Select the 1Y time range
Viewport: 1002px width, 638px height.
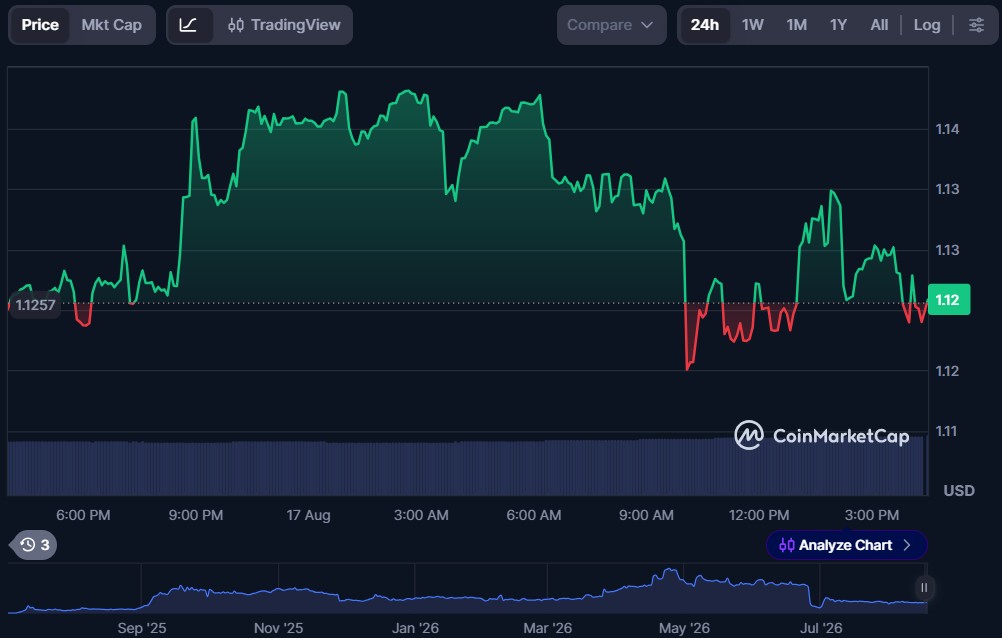(x=838, y=25)
